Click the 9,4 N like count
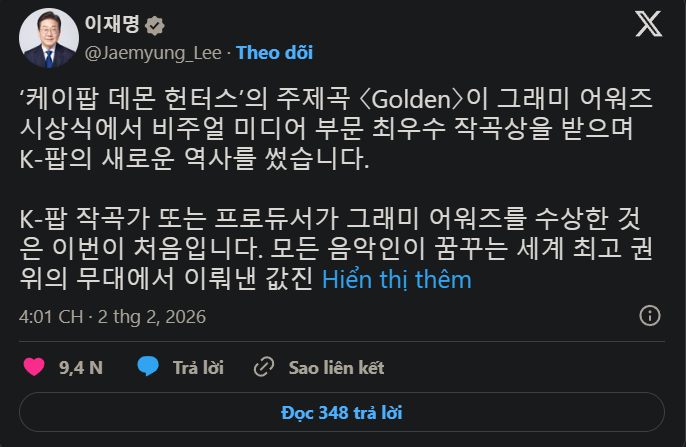Image resolution: width=686 pixels, height=447 pixels. tap(81, 367)
